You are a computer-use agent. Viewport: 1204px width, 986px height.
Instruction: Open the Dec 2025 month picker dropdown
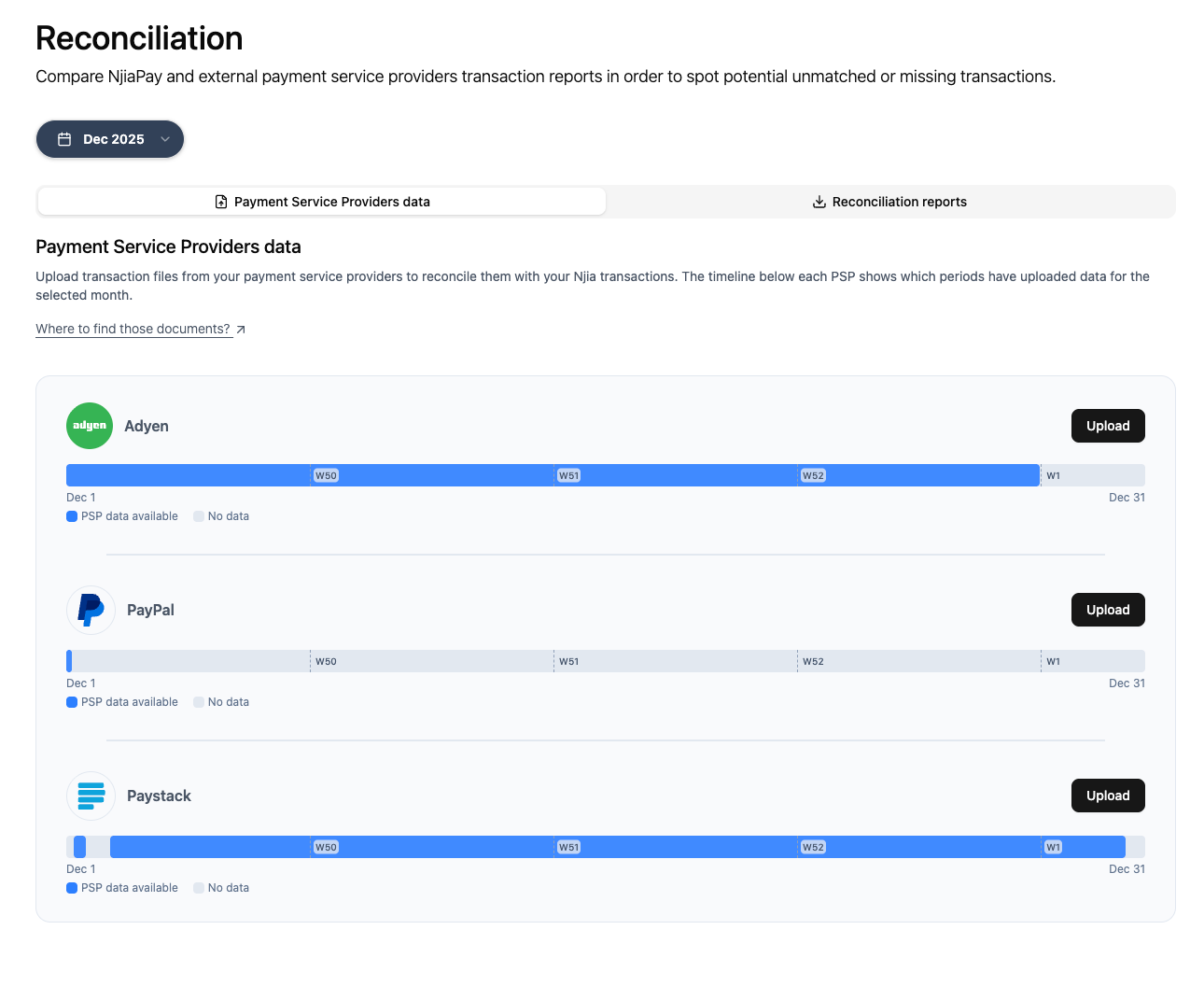pyautogui.click(x=109, y=138)
